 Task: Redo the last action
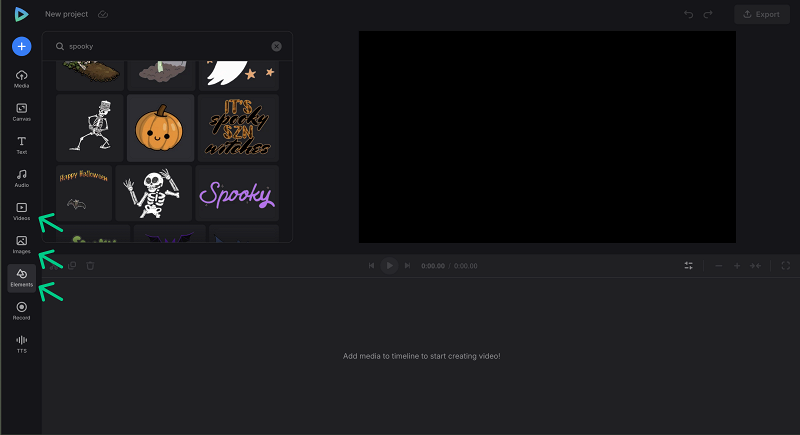coord(708,14)
